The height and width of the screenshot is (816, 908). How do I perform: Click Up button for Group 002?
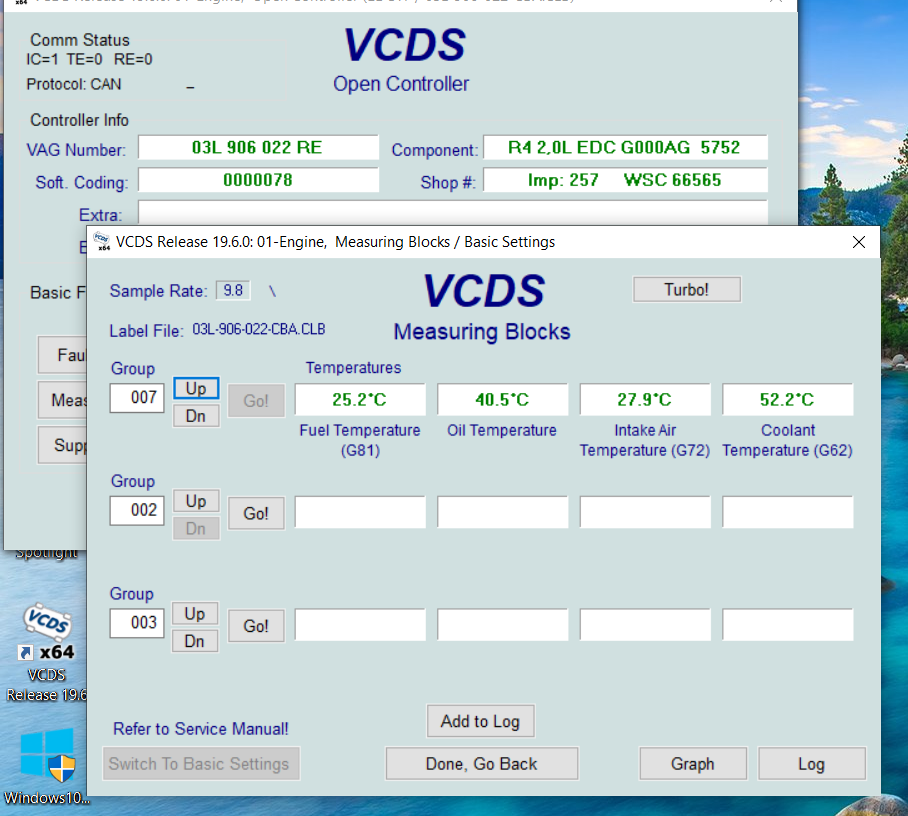(196, 501)
